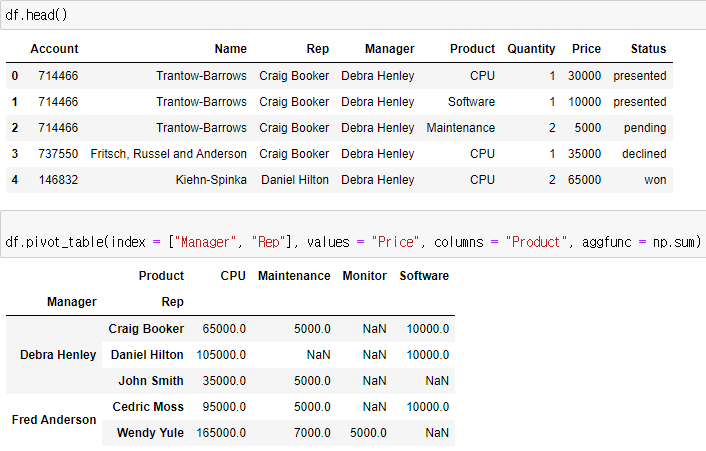
Task: Select the Account column header
Action: click(54, 49)
